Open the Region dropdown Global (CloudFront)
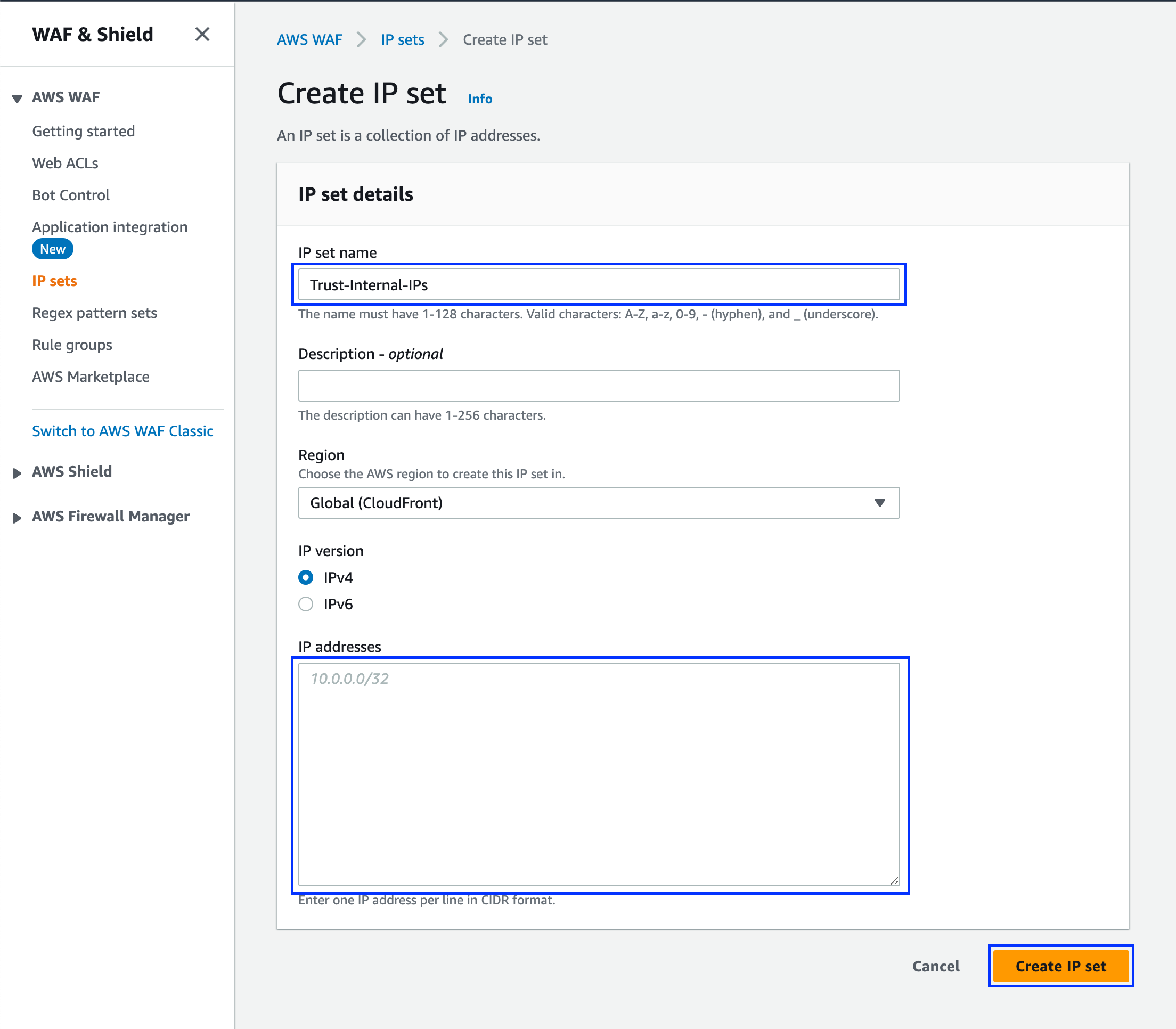 pyautogui.click(x=599, y=503)
